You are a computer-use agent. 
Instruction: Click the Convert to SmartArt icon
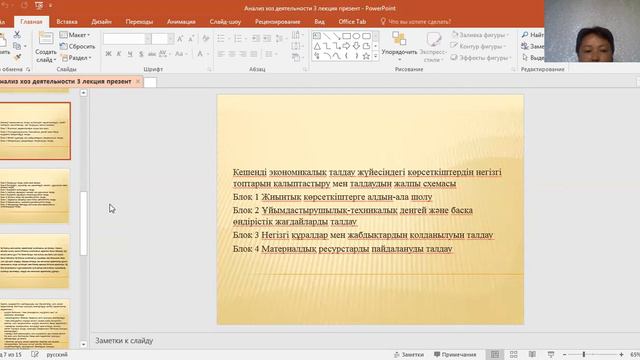[x=296, y=58]
